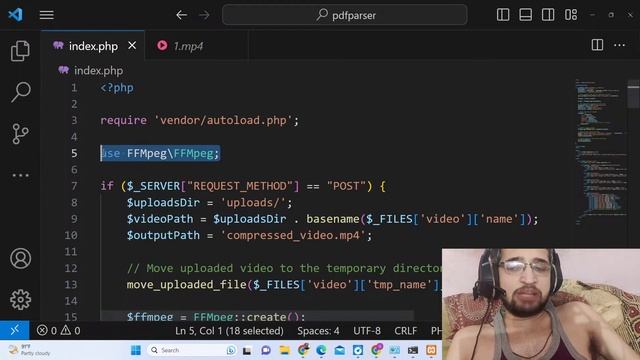Click the 'compressed_video.mp4' string
Screen dimensions: 640x360
(293, 236)
